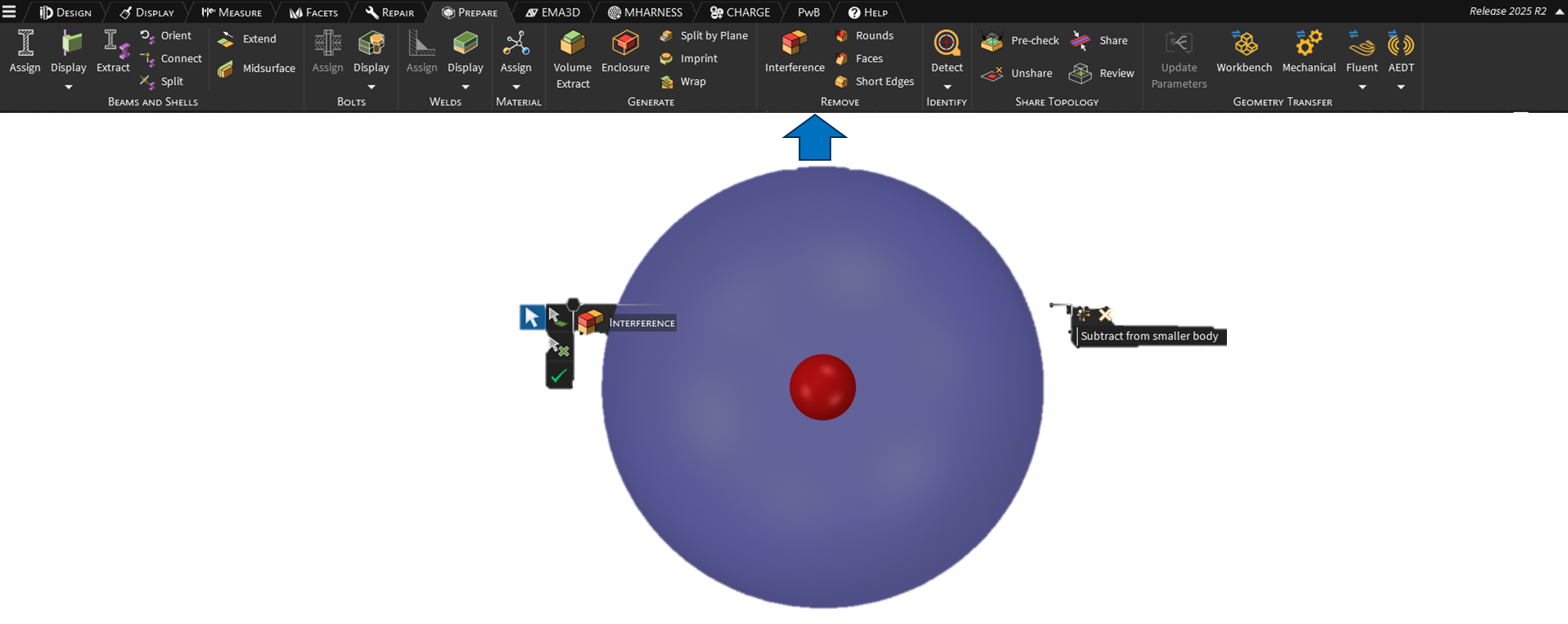Viewport: 1568px width, 624px height.
Task: Select the Volume Extract tool
Action: click(572, 59)
